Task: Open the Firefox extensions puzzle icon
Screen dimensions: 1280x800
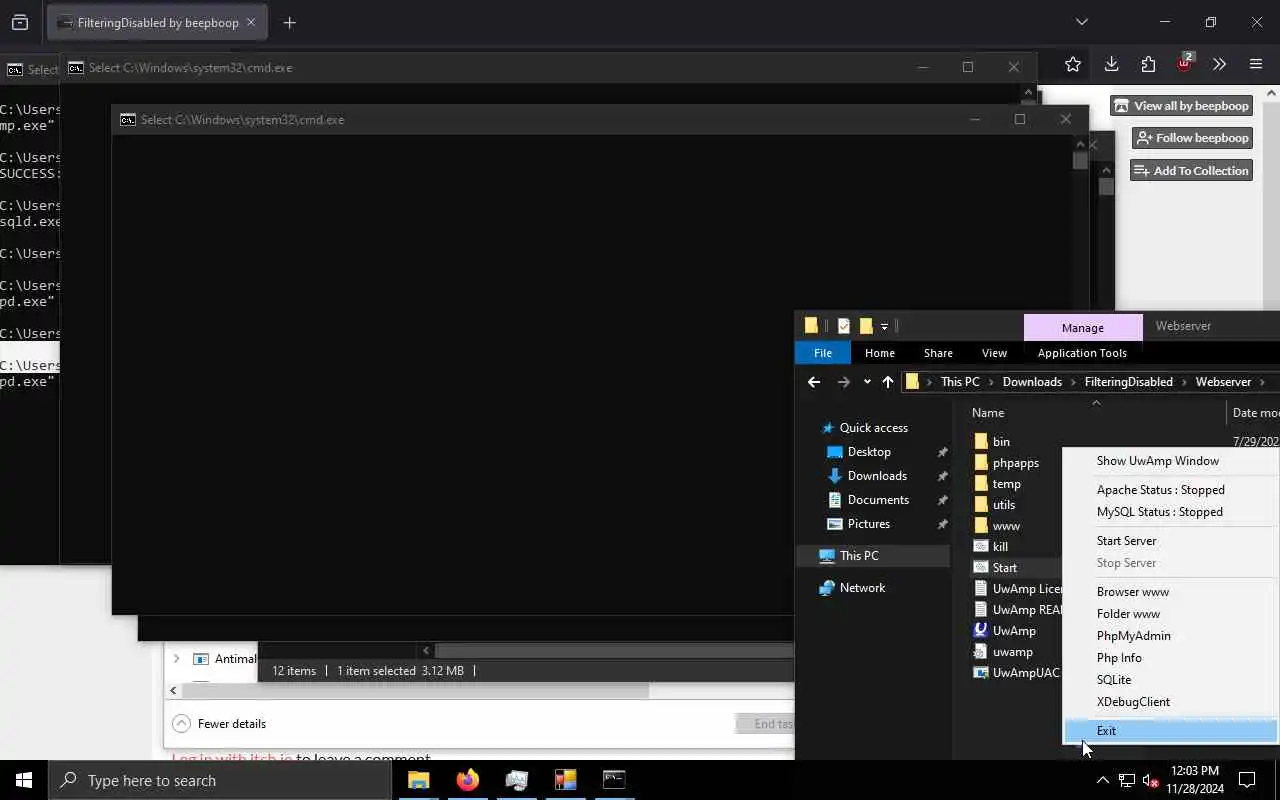Action: [x=1148, y=64]
